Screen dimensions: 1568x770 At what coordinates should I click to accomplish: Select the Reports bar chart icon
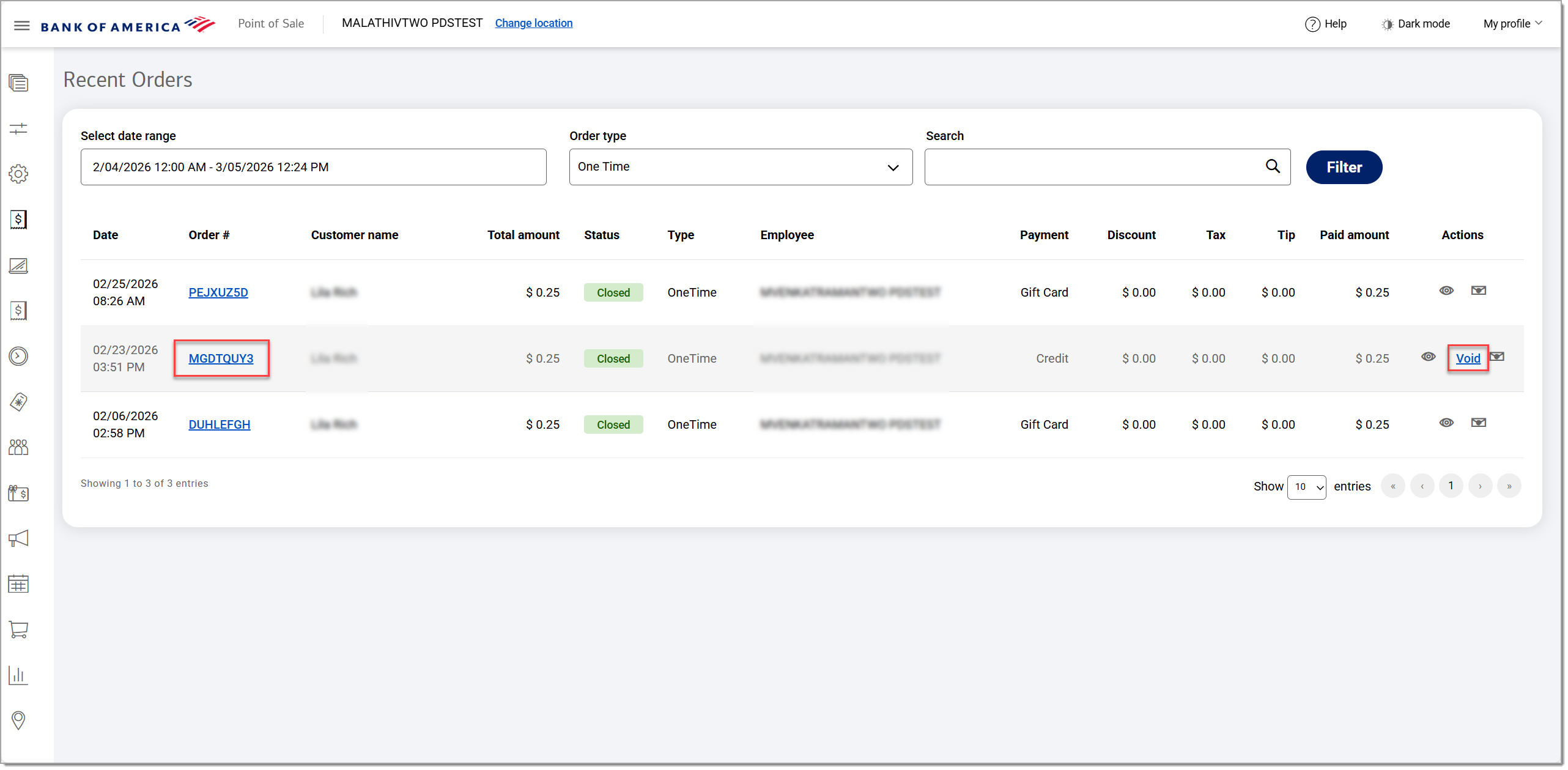pyautogui.click(x=18, y=675)
